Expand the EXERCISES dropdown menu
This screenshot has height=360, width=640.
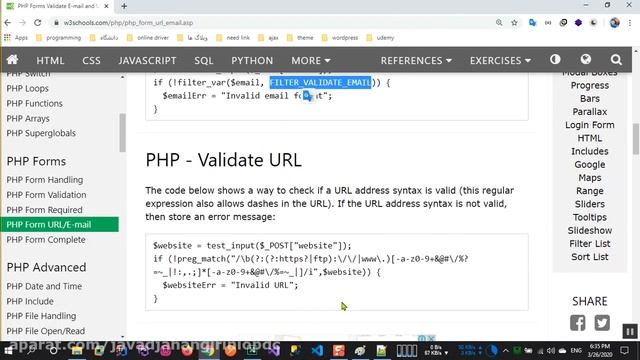[x=500, y=60]
